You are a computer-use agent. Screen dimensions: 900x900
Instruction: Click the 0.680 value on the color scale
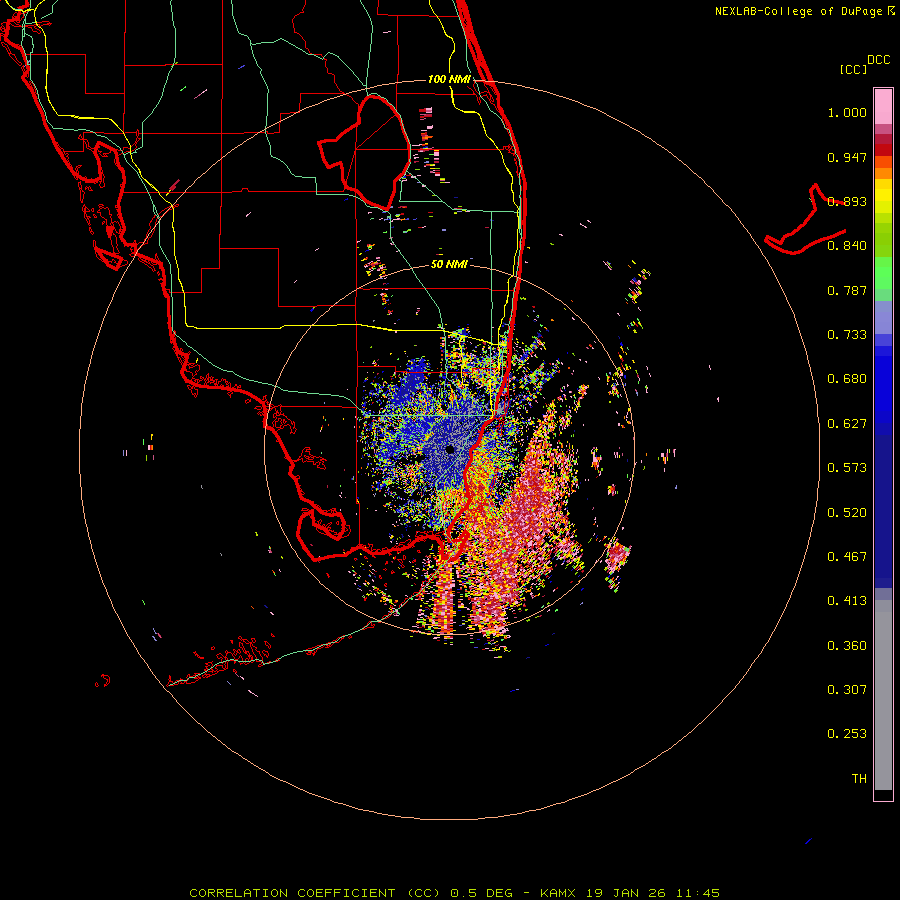847,379
